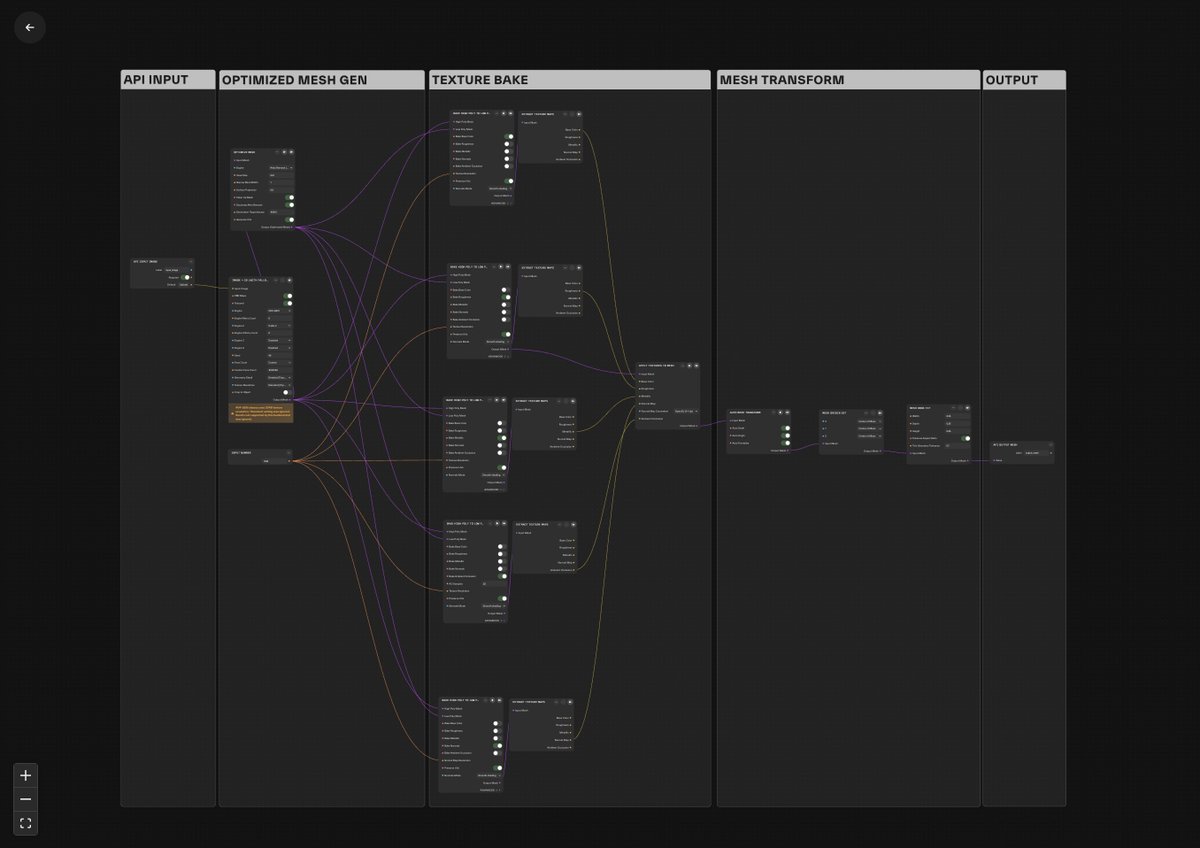Click the orange warning note under Image to 3D
This screenshot has width=1200, height=848.
click(261, 413)
